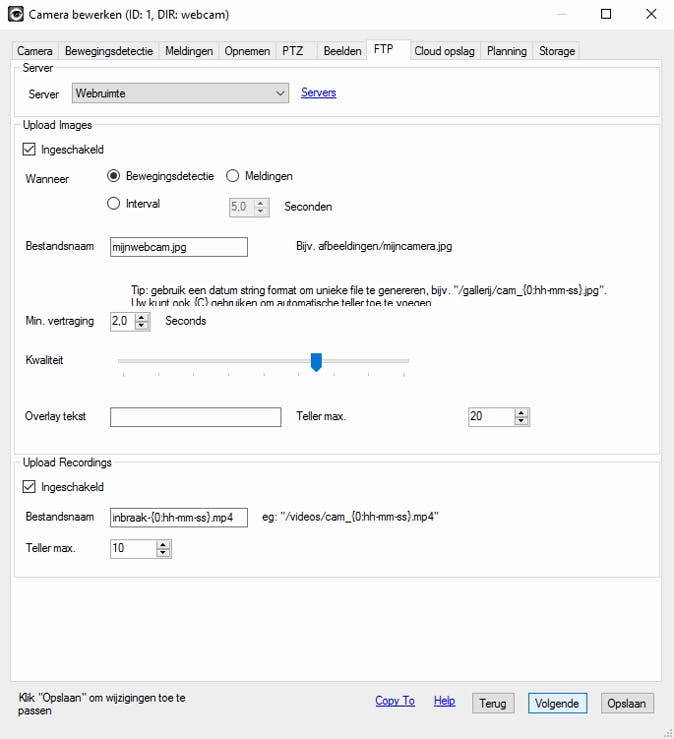Click the Overlay tekst input field
Screen dimensions: 674x739
coord(195,417)
